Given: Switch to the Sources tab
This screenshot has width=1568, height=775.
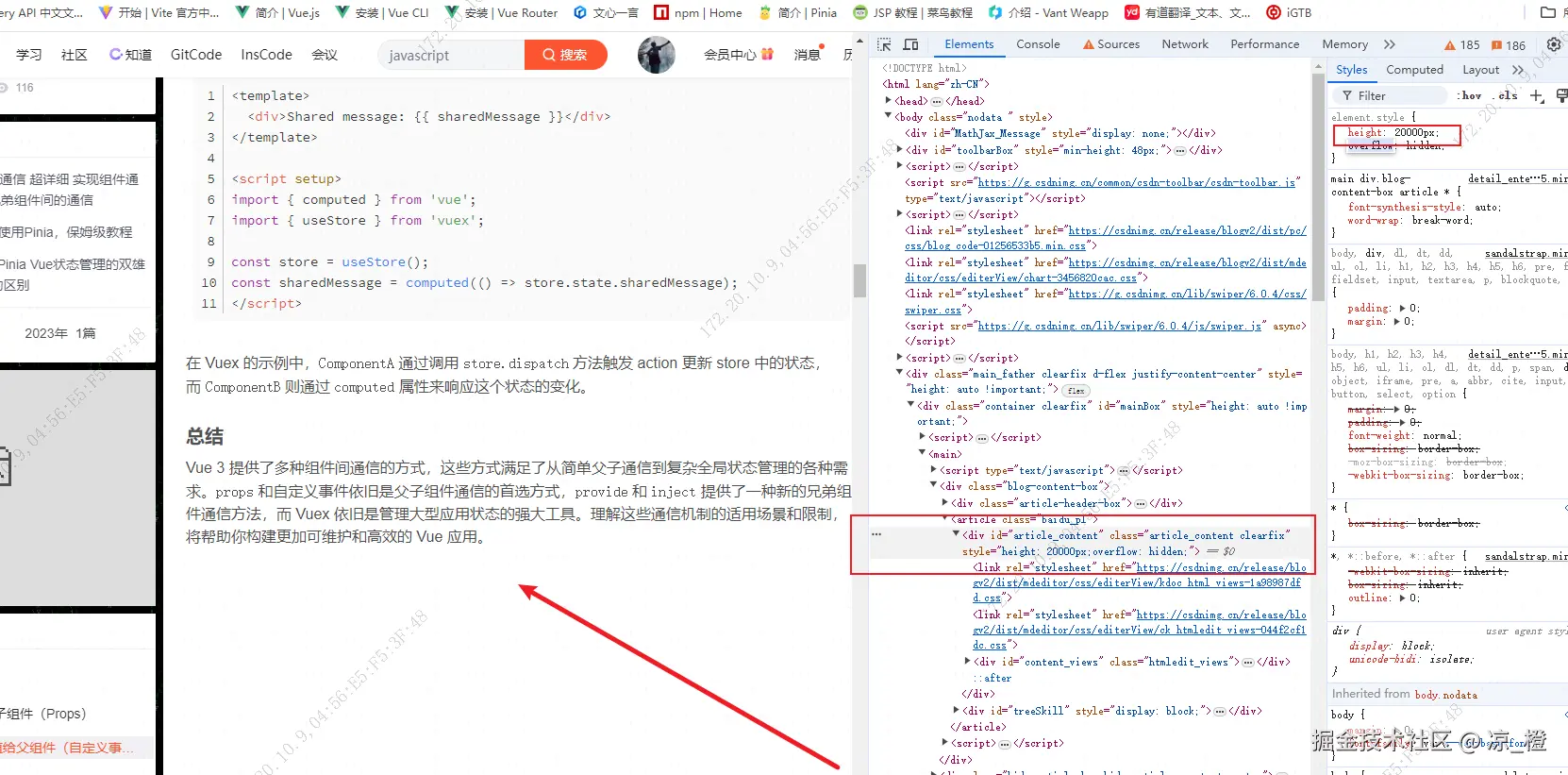Looking at the screenshot, I should [x=1111, y=44].
